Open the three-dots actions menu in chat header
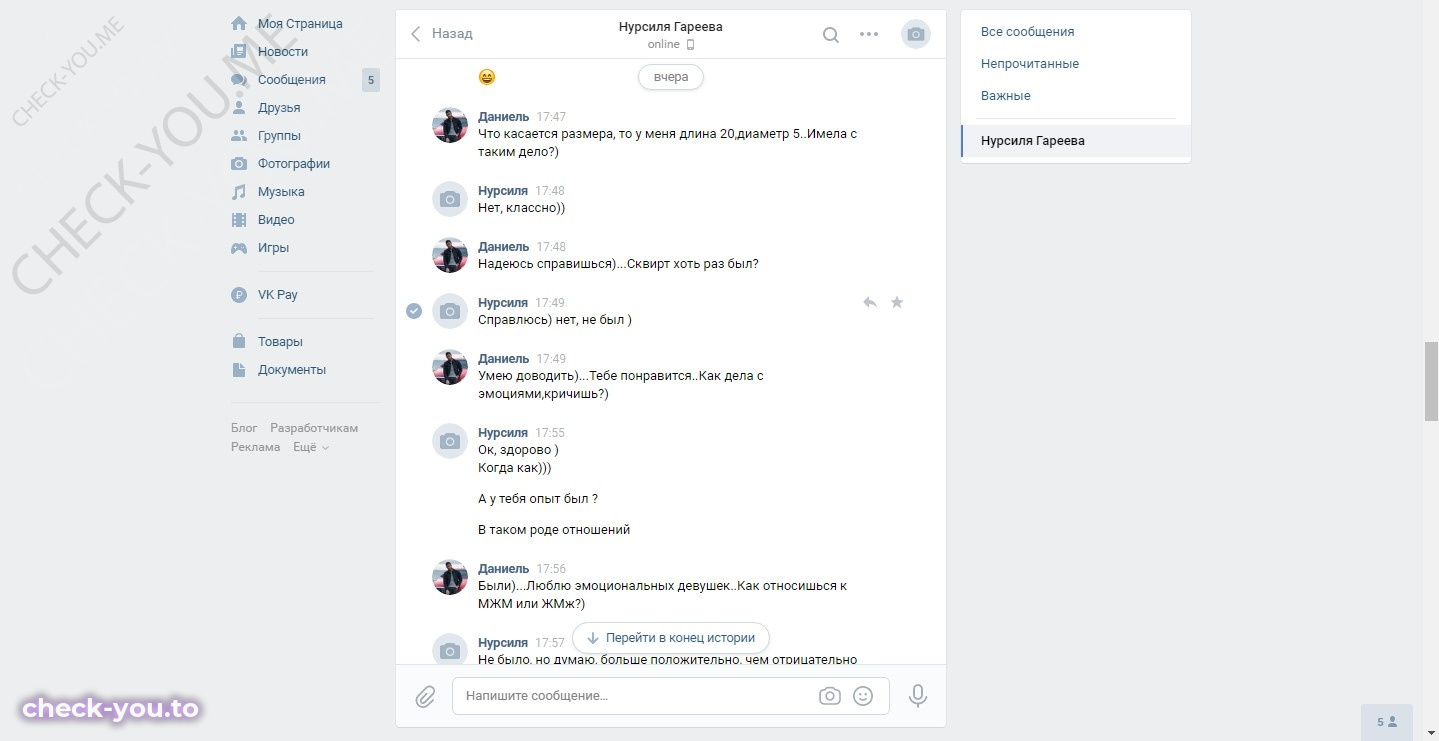This screenshot has width=1439, height=741. tap(869, 35)
